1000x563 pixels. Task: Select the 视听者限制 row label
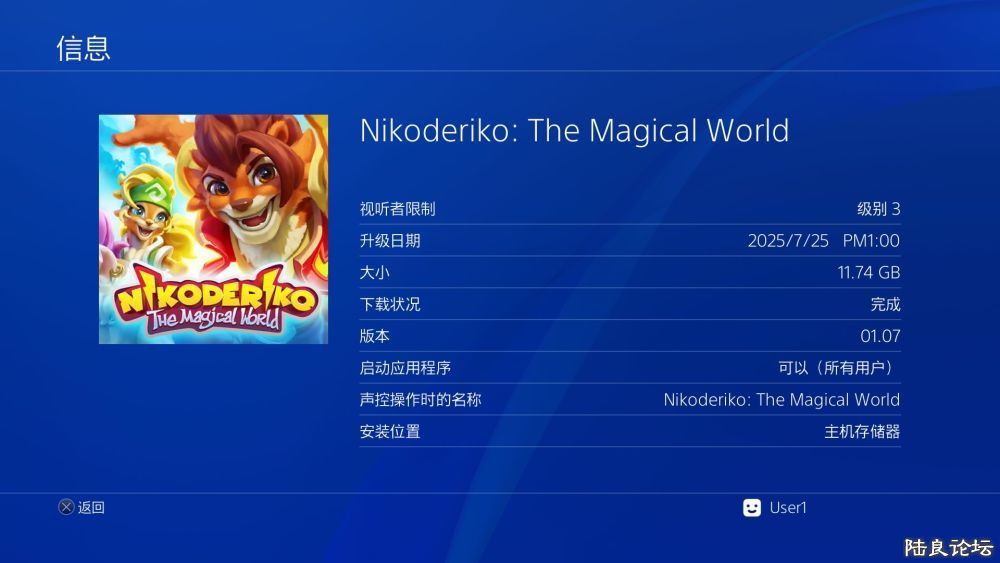(397, 209)
